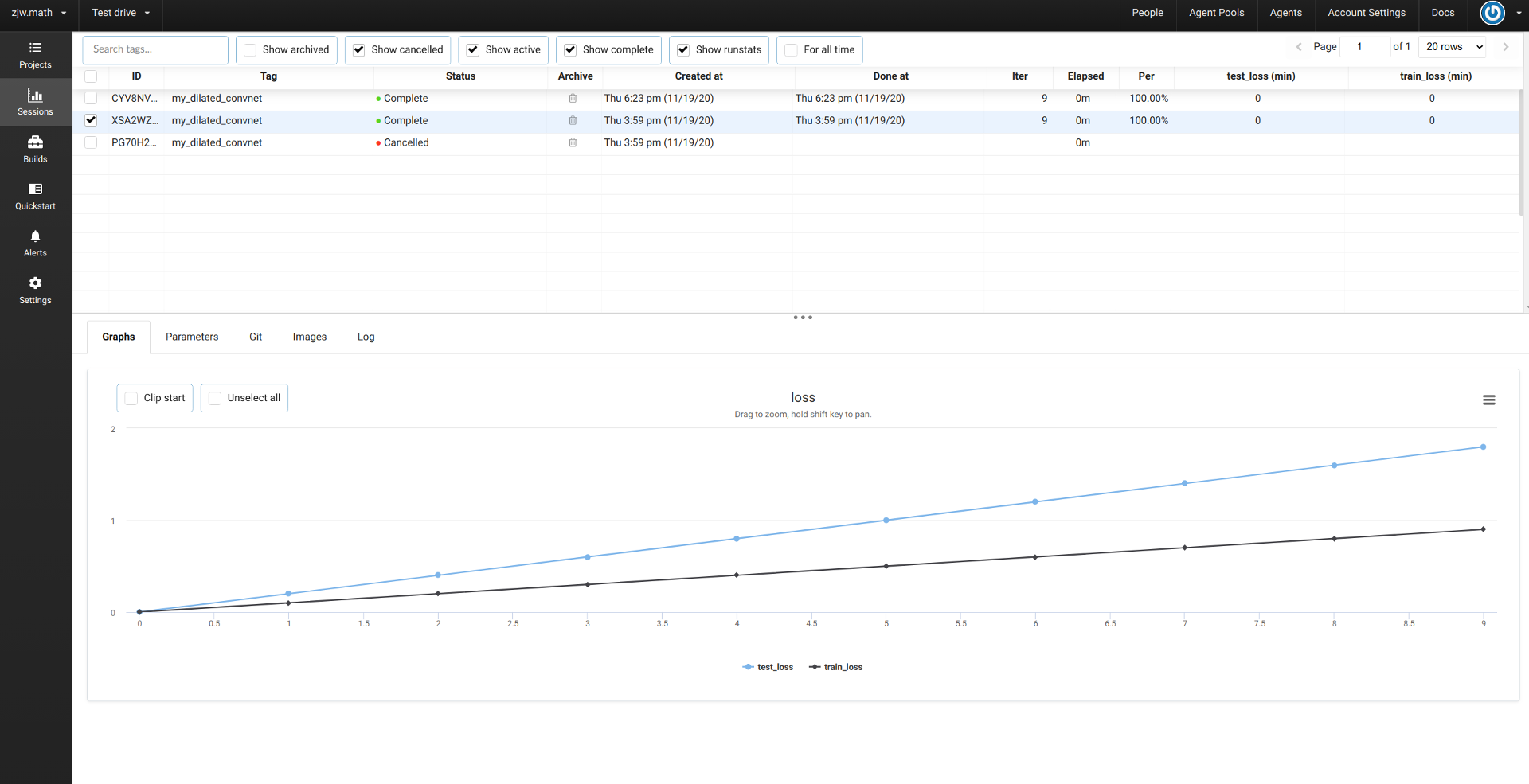Toggle Show complete checkbox
The image size is (1529, 784).
click(x=570, y=50)
